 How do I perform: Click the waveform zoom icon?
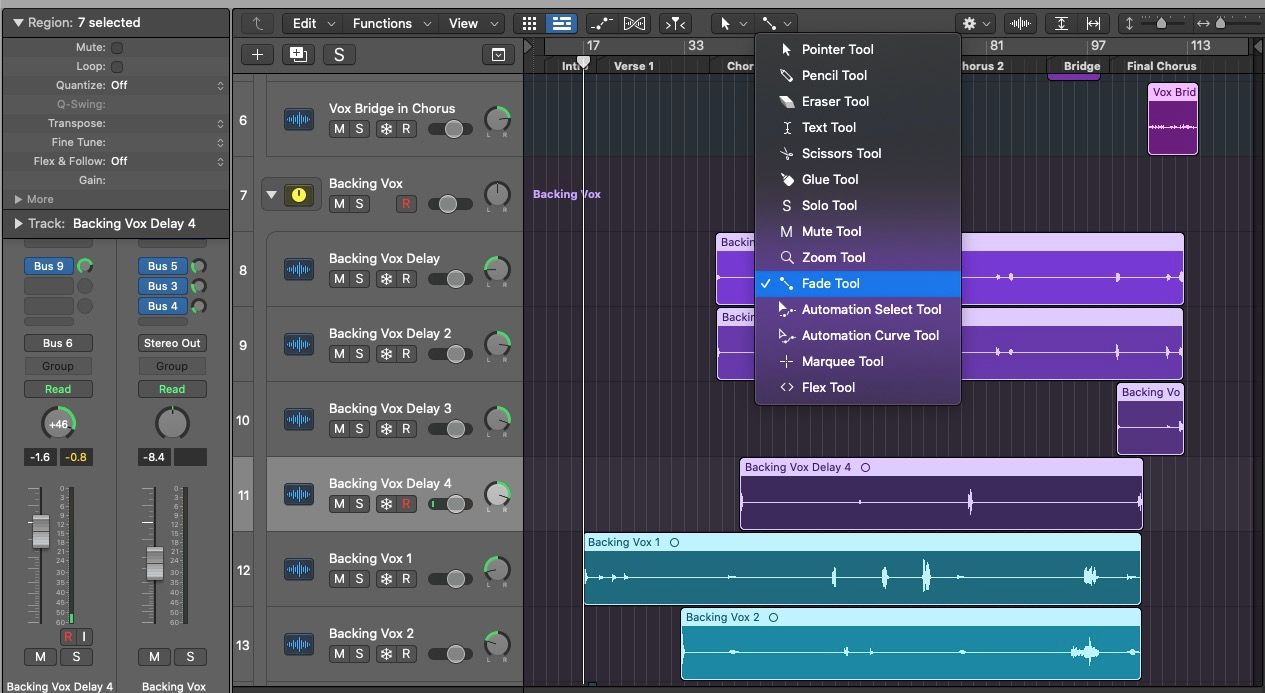coord(1020,24)
